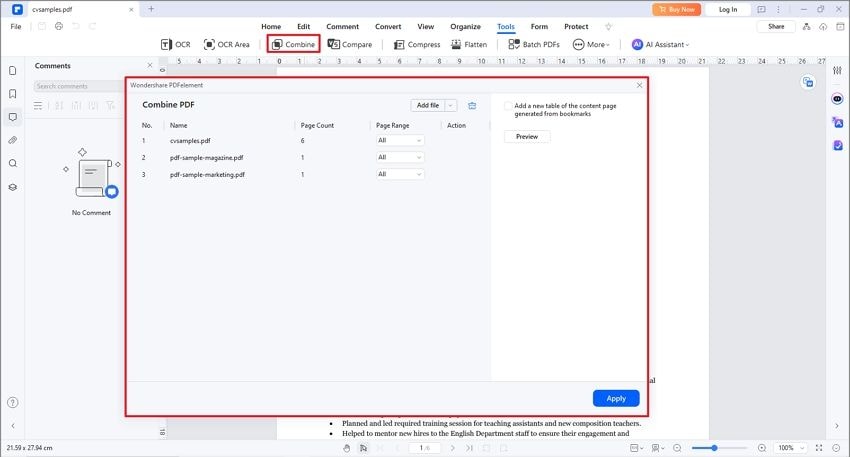Click the cloud upload icon
The width and height of the screenshot is (850, 457).
(x=823, y=27)
